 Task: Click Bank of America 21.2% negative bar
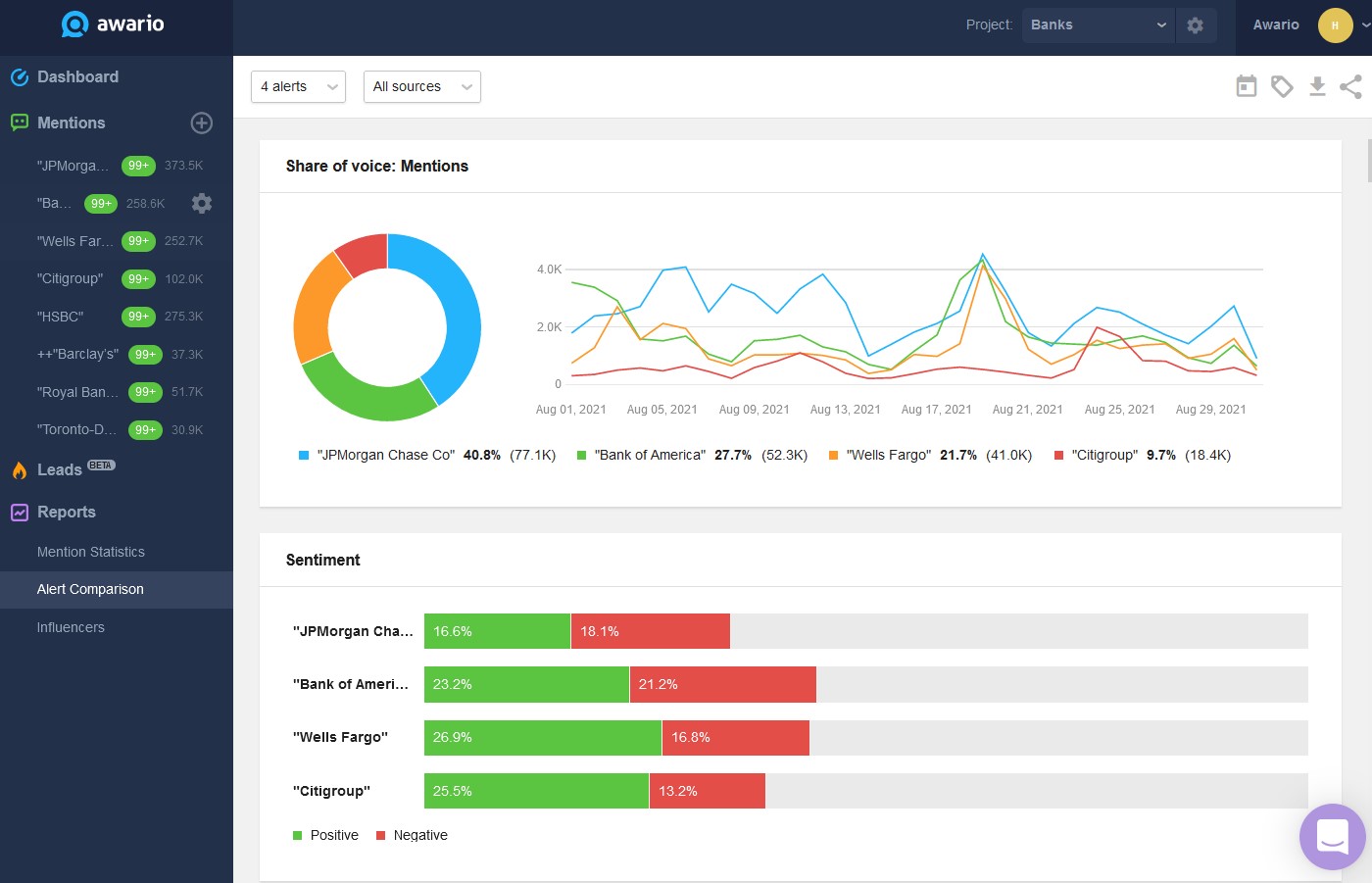pos(723,684)
